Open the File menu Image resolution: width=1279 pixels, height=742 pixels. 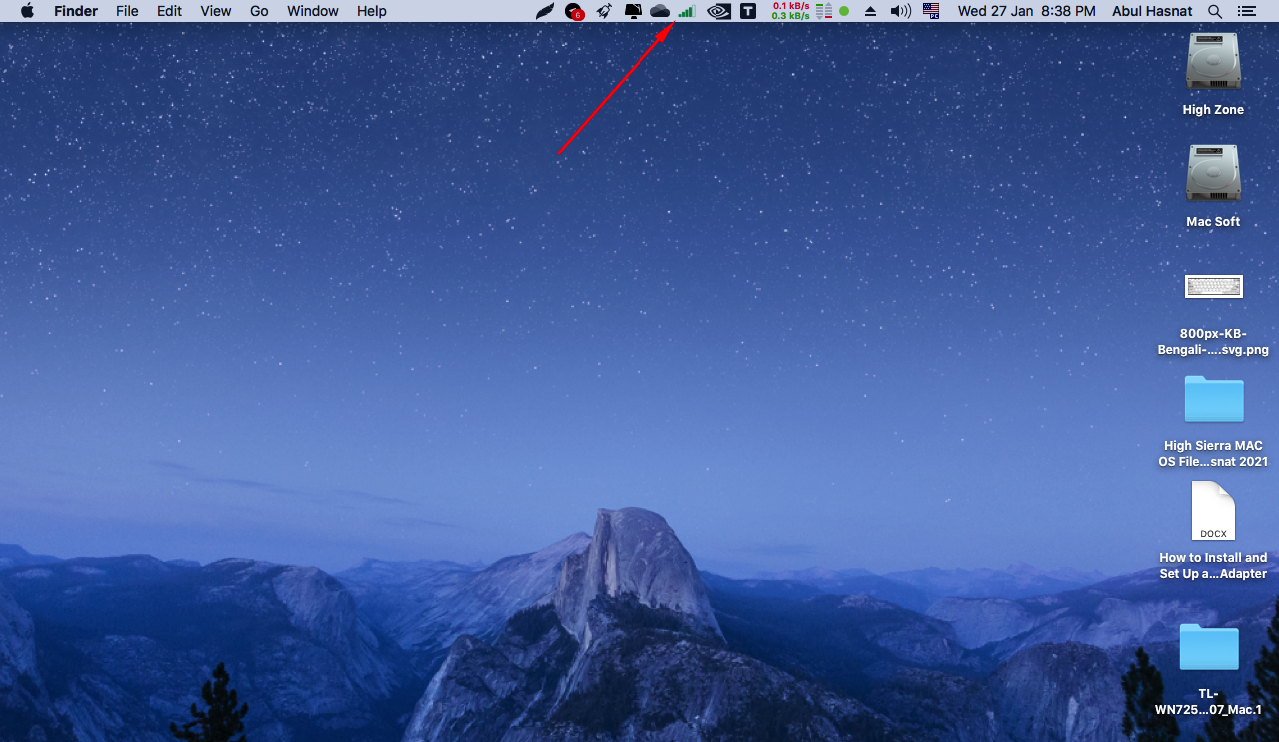127,11
